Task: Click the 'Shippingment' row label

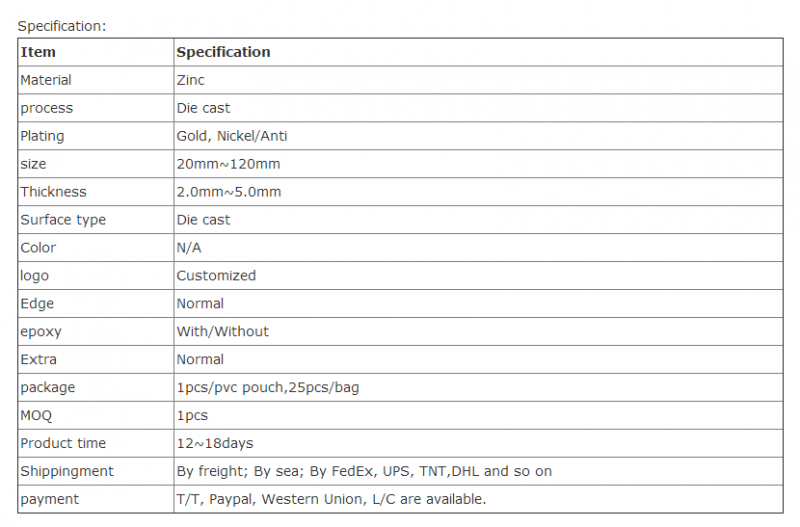Action: click(67, 471)
